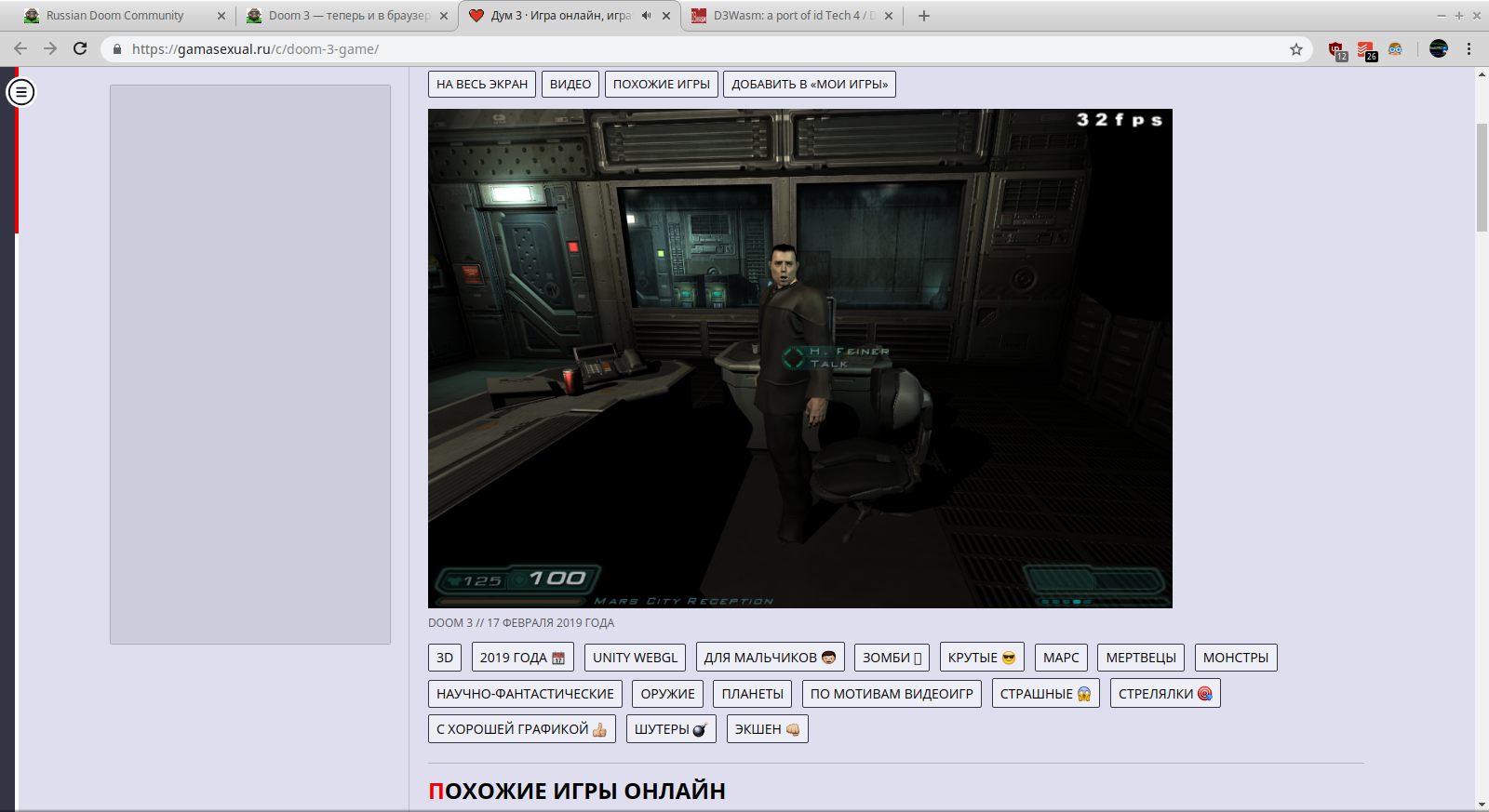
Task: Click the padlock site info icon
Action: pyautogui.click(x=117, y=49)
